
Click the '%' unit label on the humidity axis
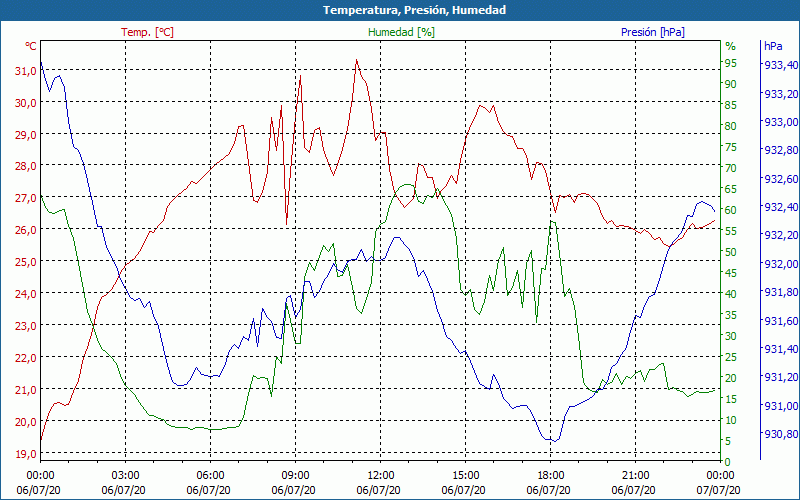731,46
